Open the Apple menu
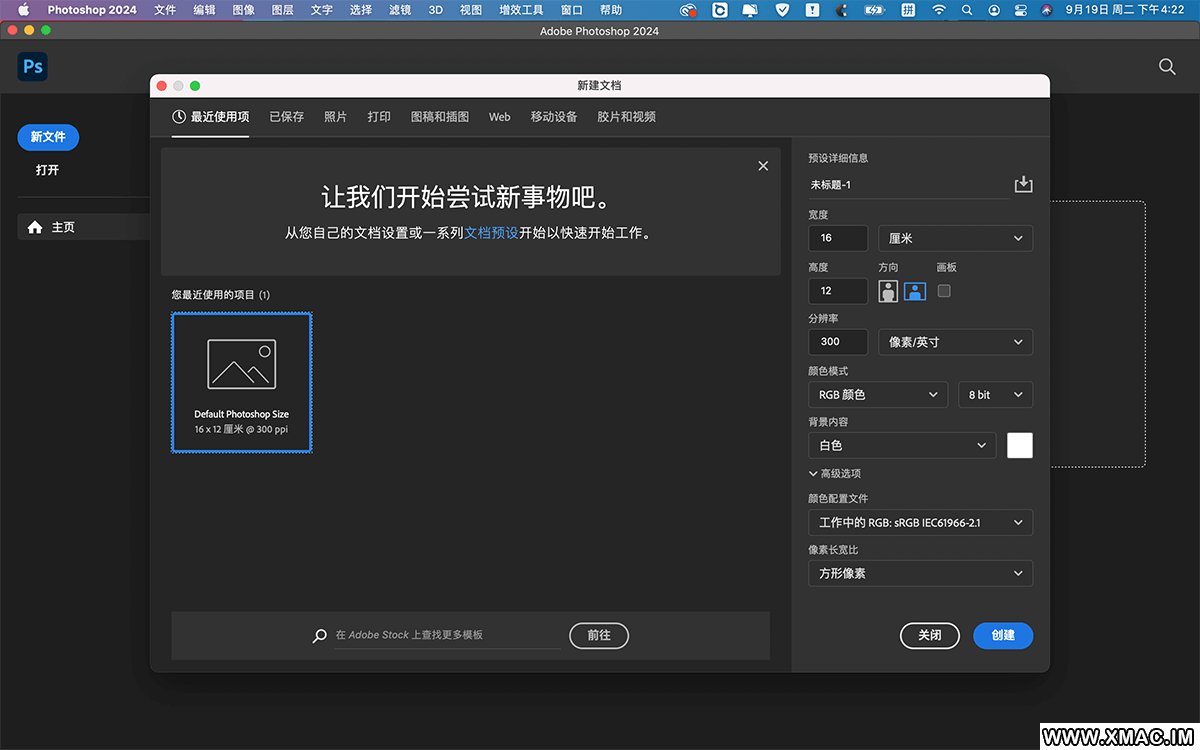 pos(23,10)
